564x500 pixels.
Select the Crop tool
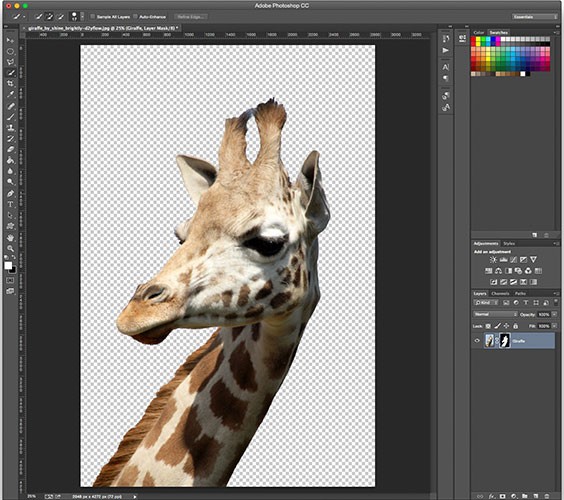10,83
